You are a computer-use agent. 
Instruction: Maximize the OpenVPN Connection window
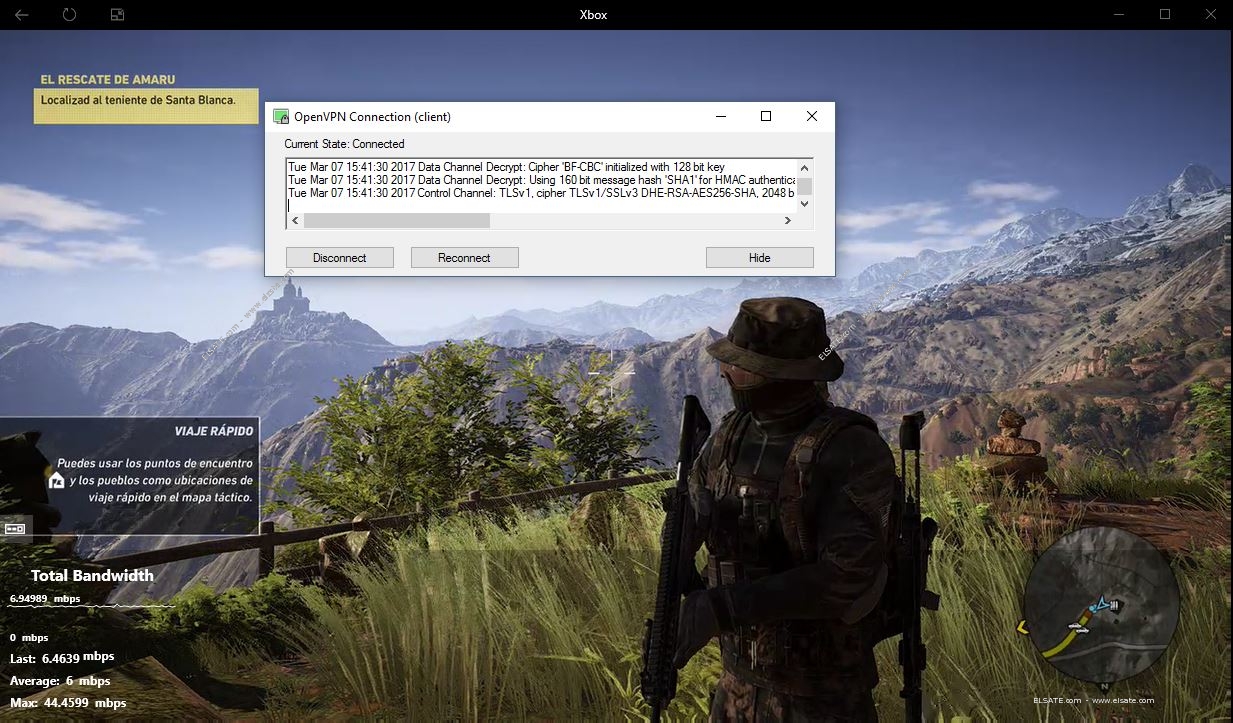pos(766,116)
